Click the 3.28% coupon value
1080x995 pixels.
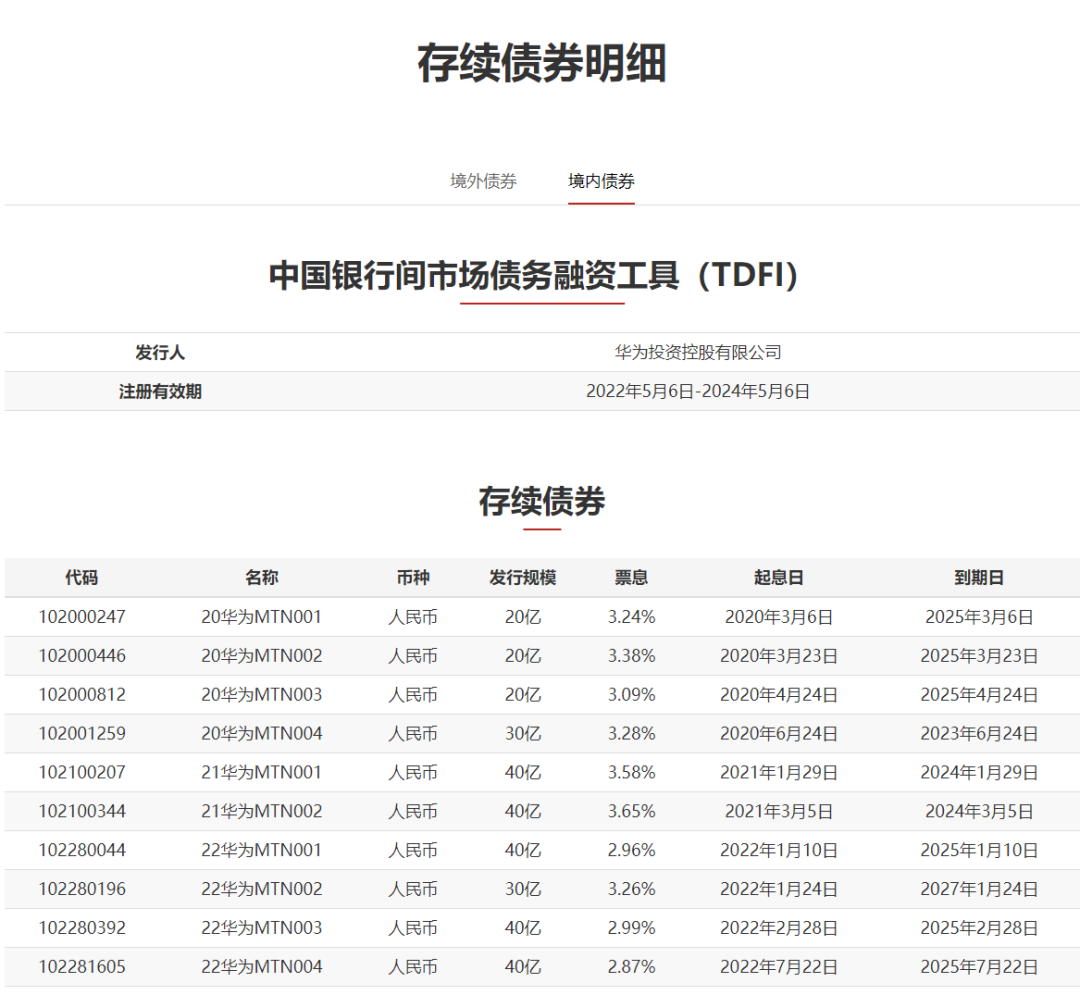[632, 733]
